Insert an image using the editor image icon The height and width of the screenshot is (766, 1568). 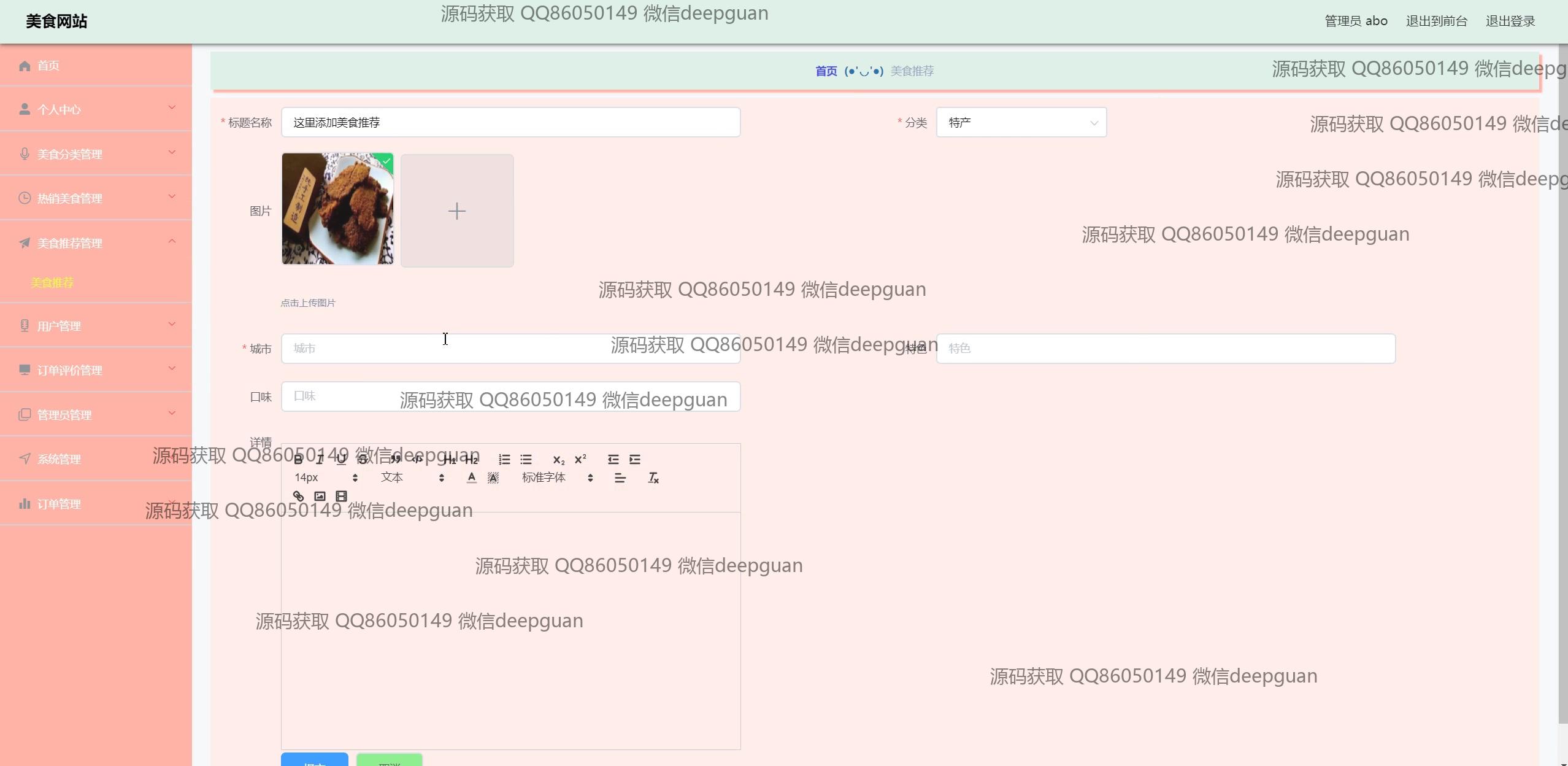[x=320, y=496]
